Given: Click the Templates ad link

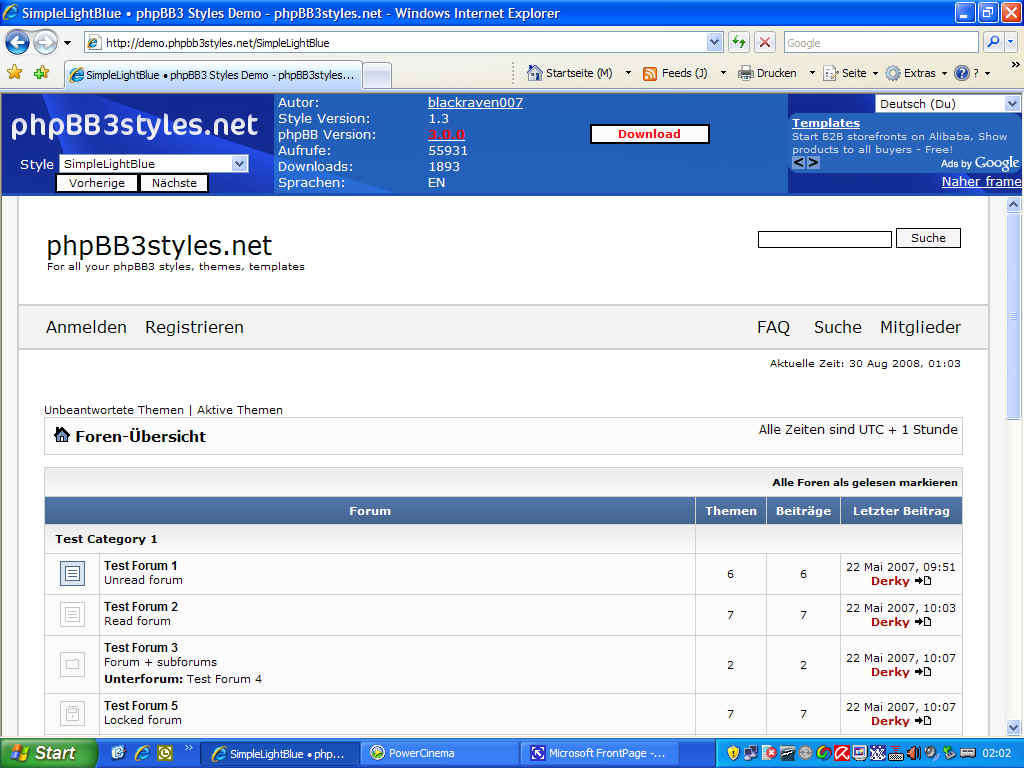Looking at the screenshot, I should coord(825,123).
